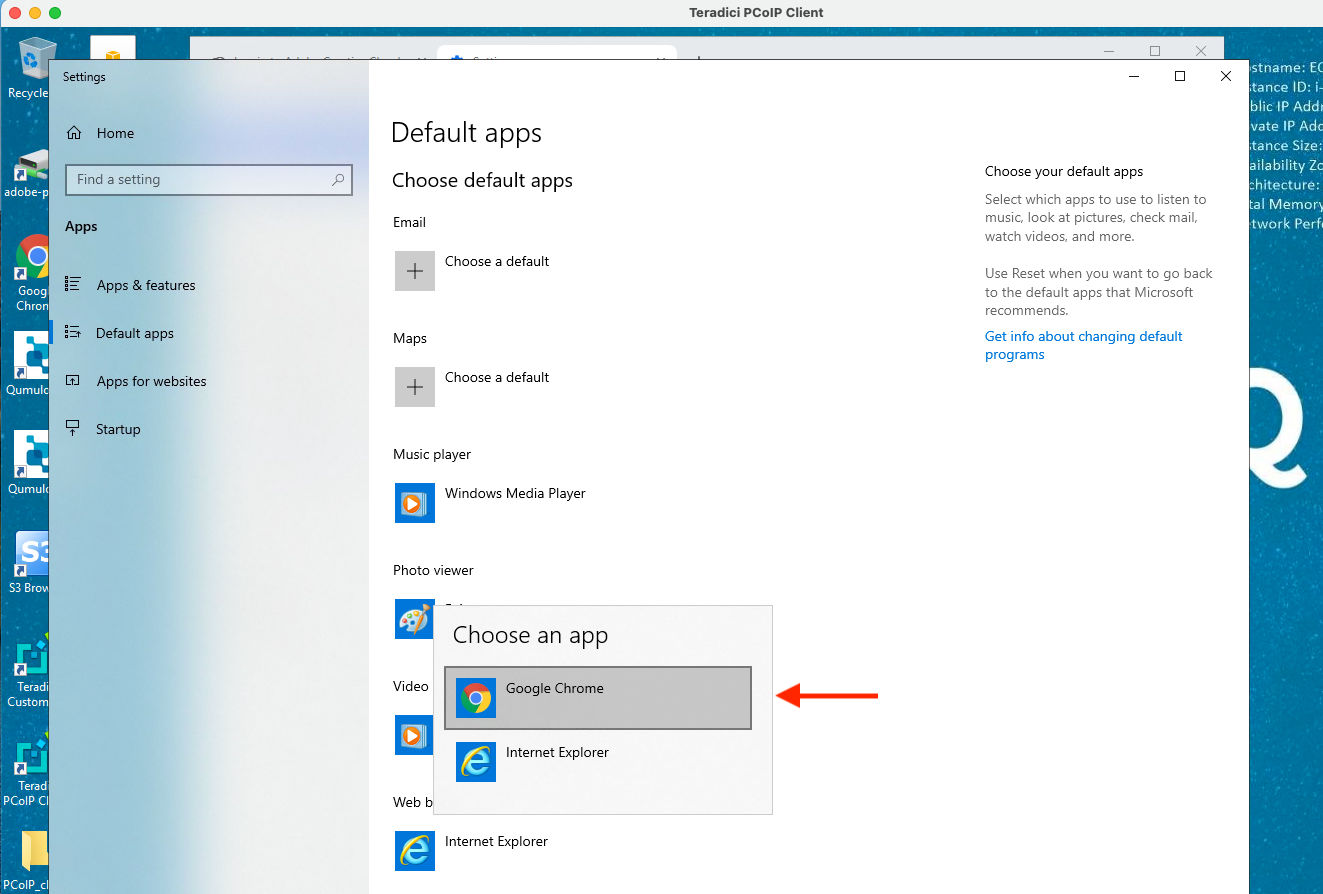1323x894 pixels.
Task: Go to Startup settings
Action: (118, 429)
